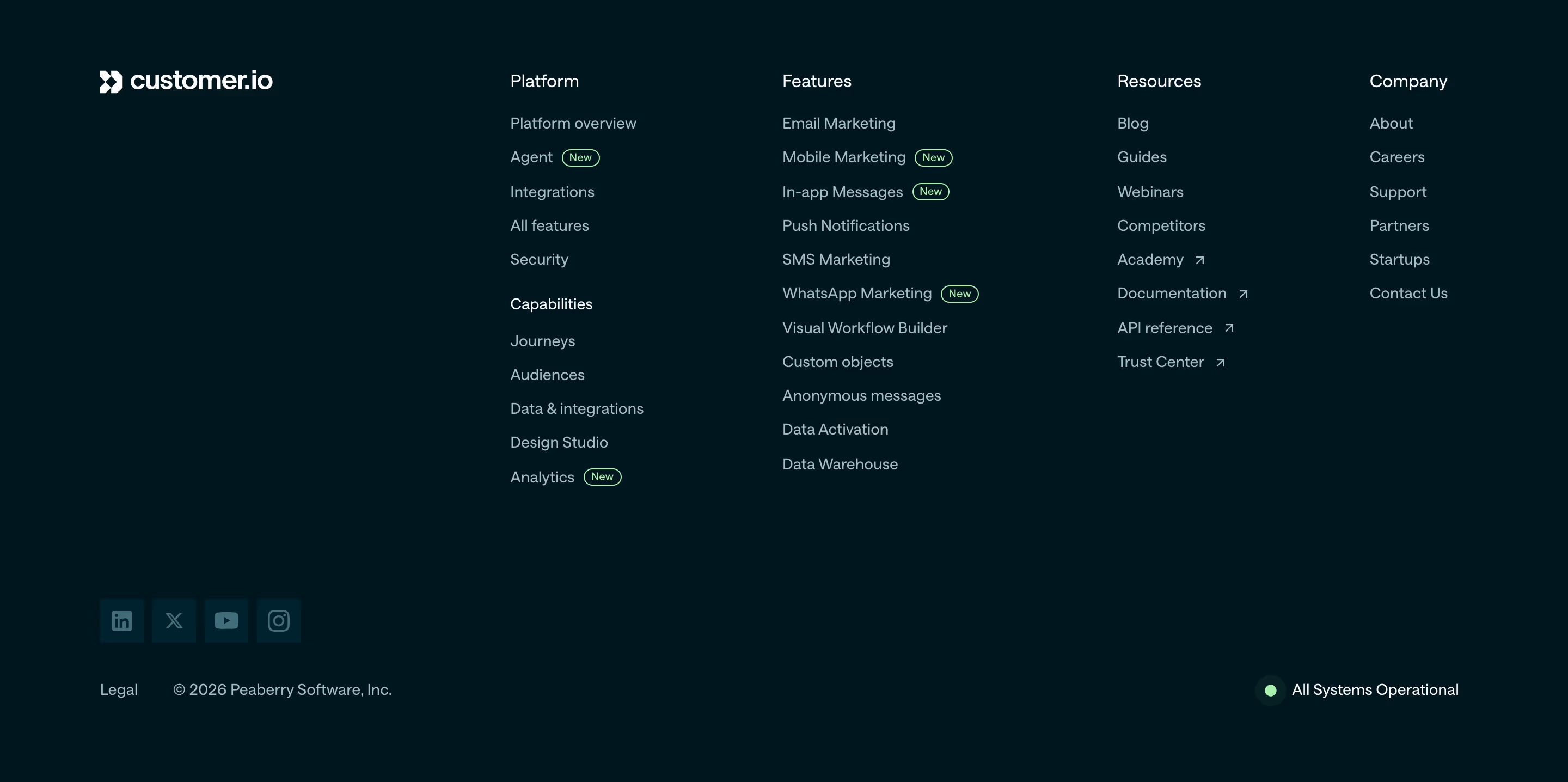Open the Design Studio link

[x=559, y=442]
